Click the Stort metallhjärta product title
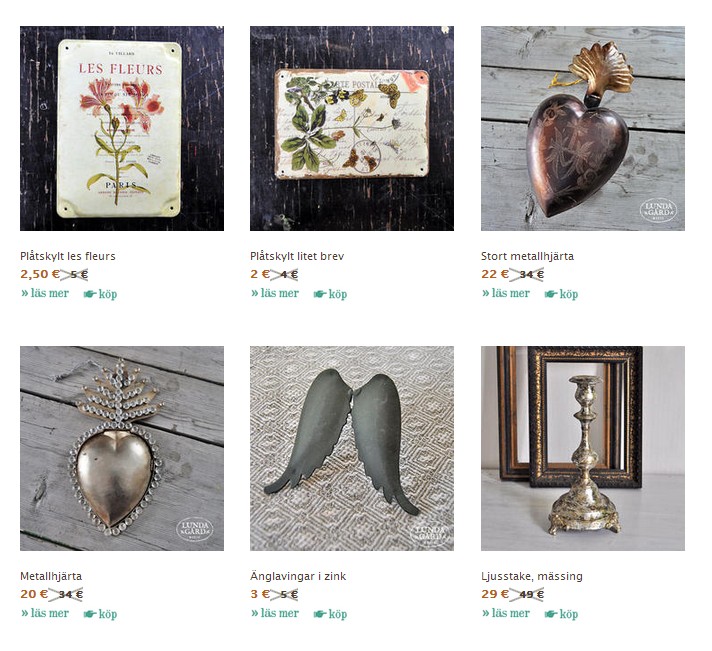This screenshot has width=712, height=651. [527, 256]
